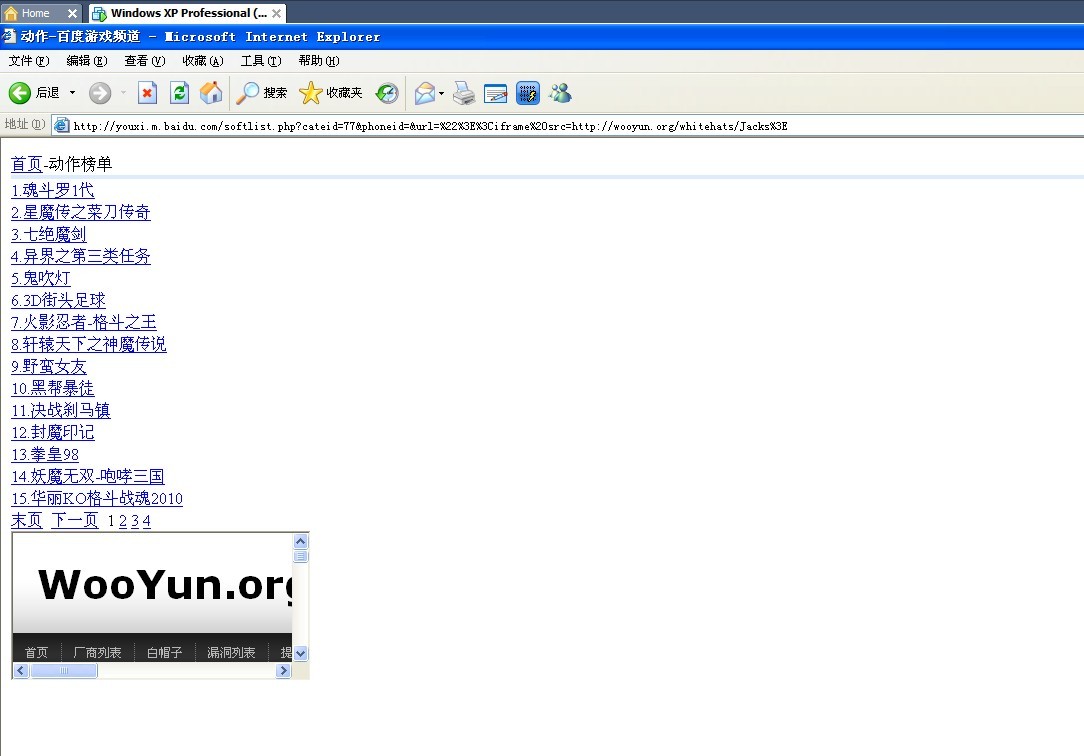Click the iframe scroll-right arrow
This screenshot has width=1084, height=756.
click(x=283, y=670)
